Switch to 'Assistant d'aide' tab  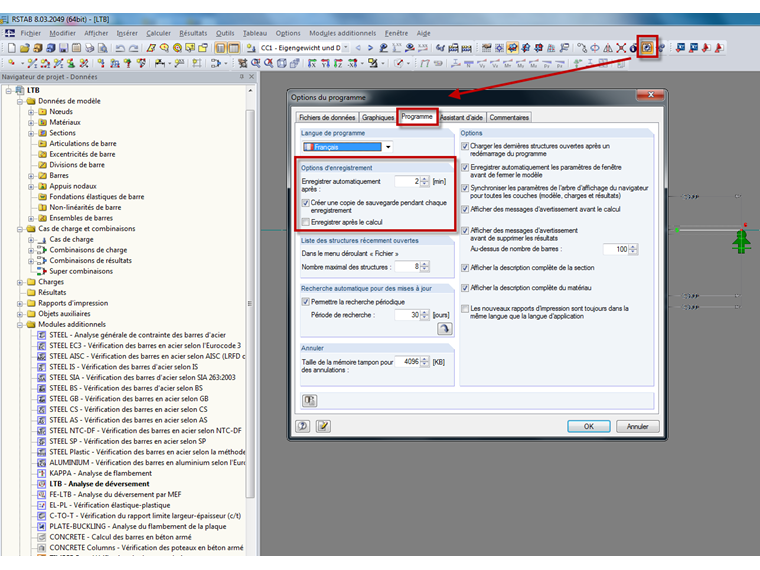[461, 117]
